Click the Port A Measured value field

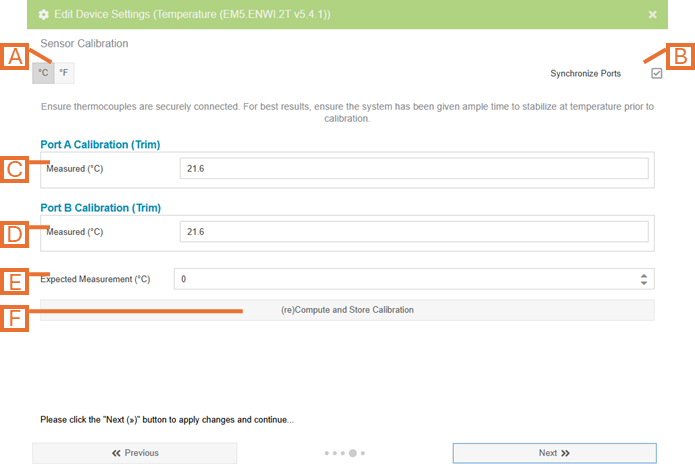click(414, 169)
